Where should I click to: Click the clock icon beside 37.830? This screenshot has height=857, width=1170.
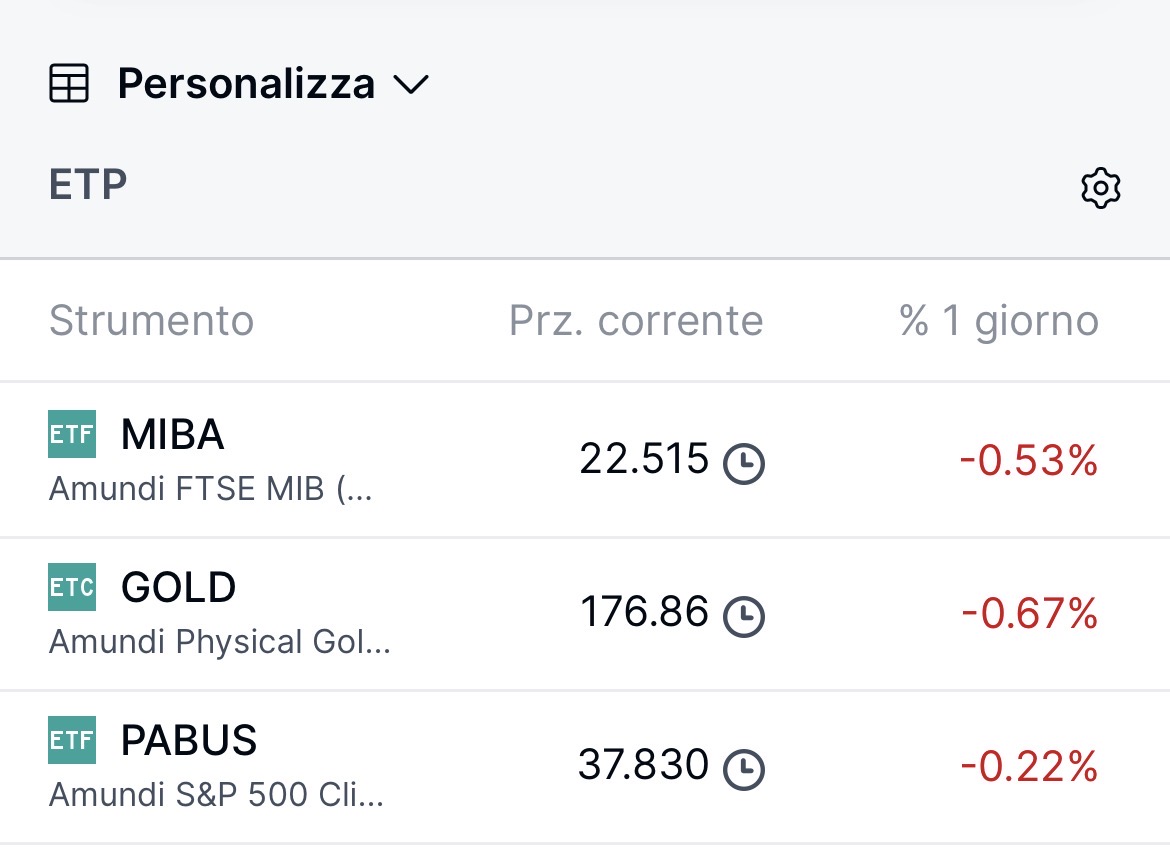pos(743,768)
